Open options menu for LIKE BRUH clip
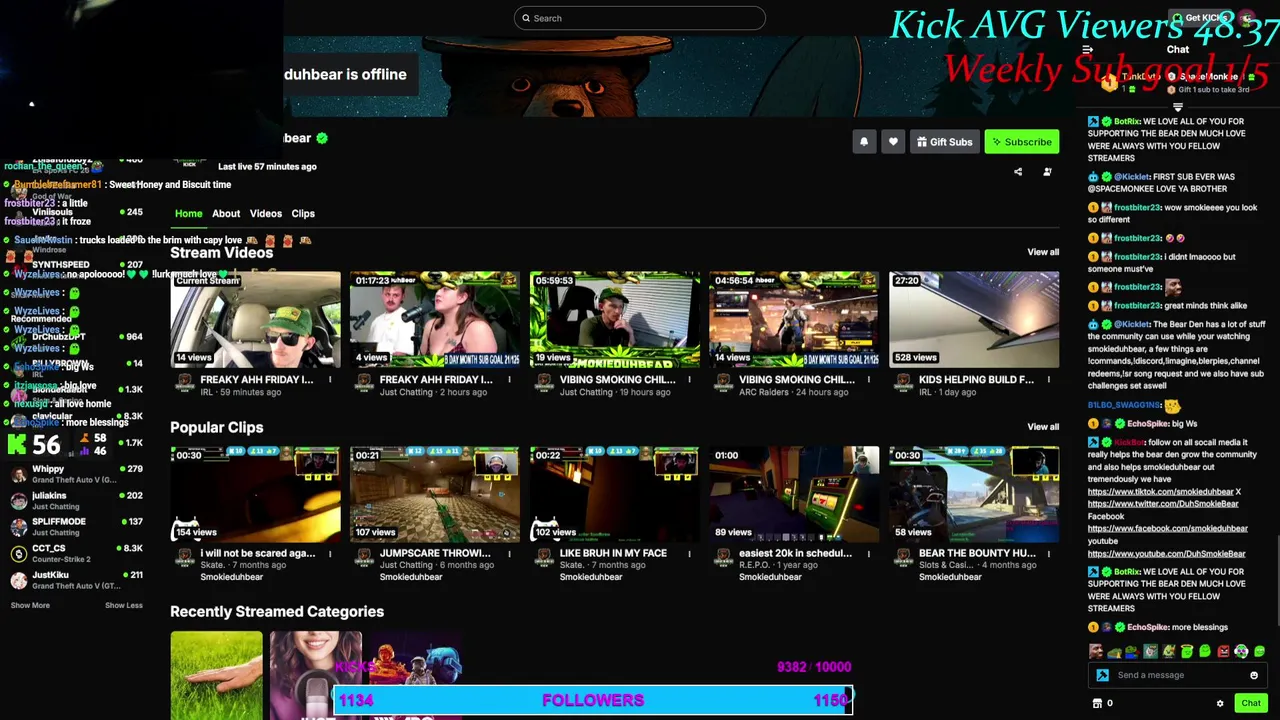1280x720 pixels. click(689, 553)
